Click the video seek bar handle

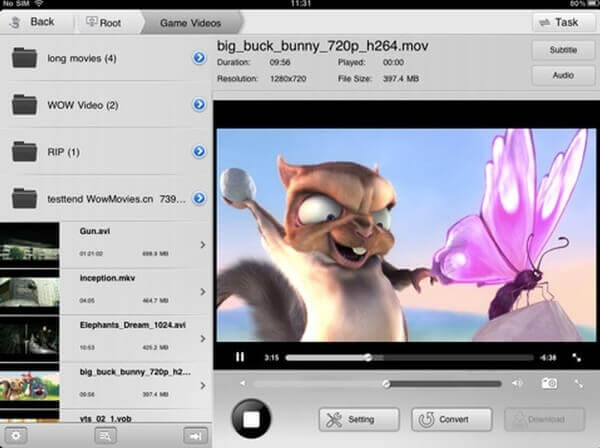(x=368, y=358)
